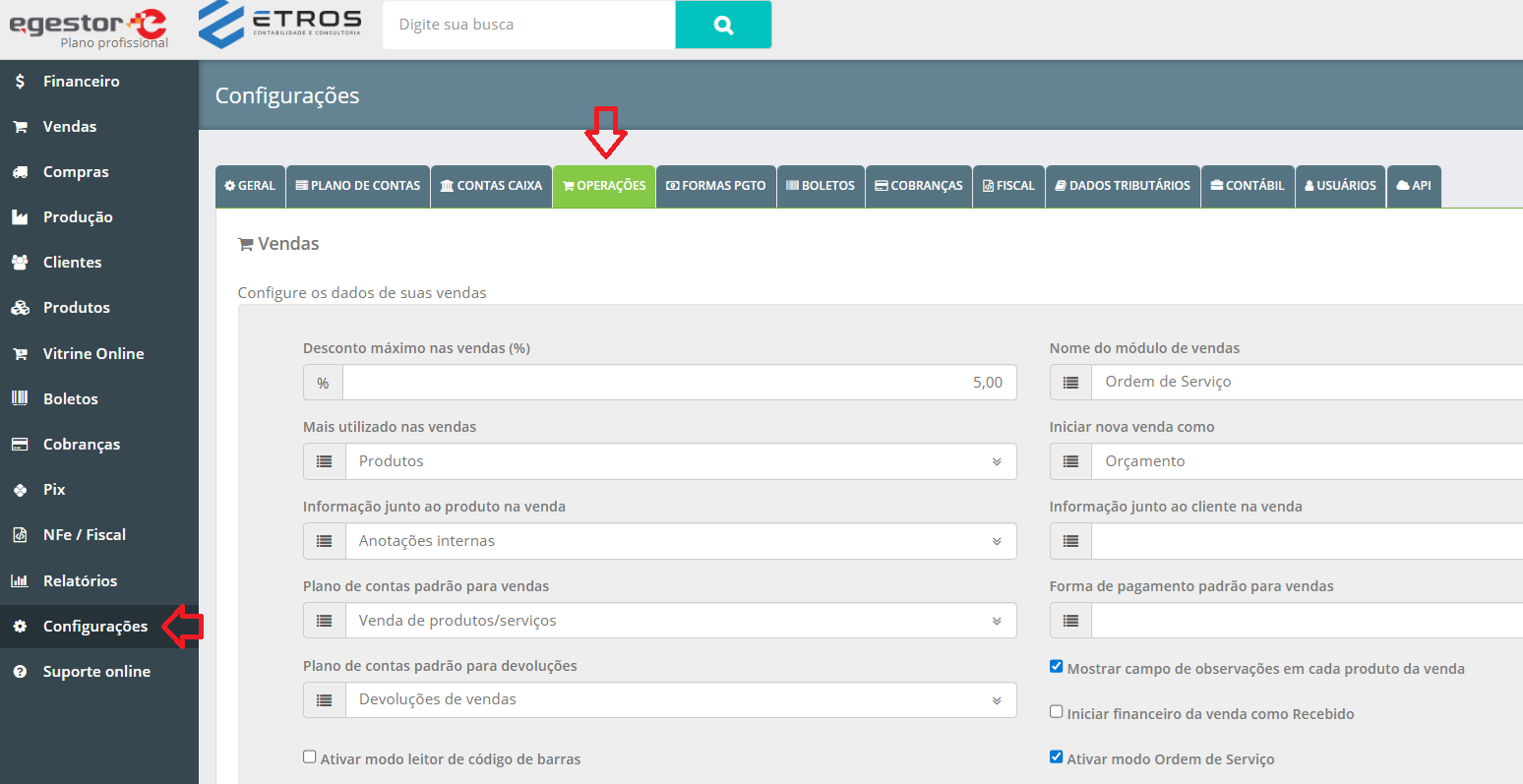Click list icon beside 'Orçamento'
Screen dimensions: 1523x784
click(1070, 461)
